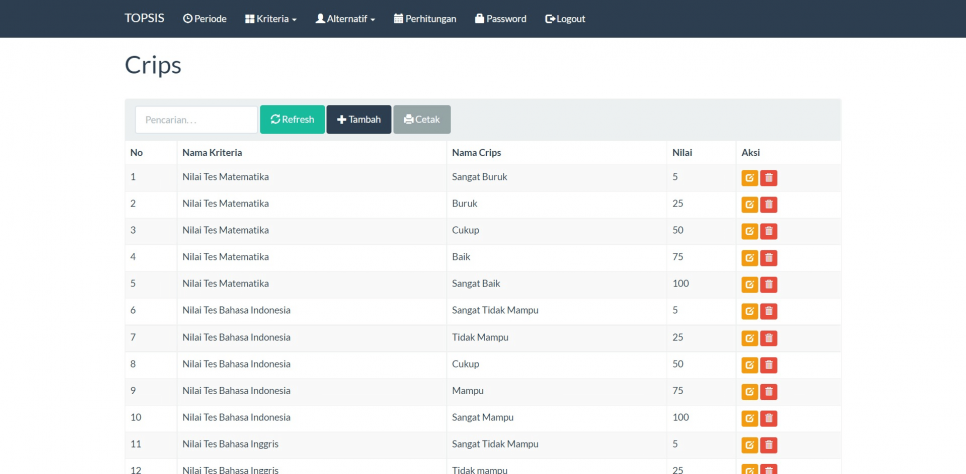Delete the Sangat Baik crips row 5
This screenshot has width=966, height=474.
(769, 285)
